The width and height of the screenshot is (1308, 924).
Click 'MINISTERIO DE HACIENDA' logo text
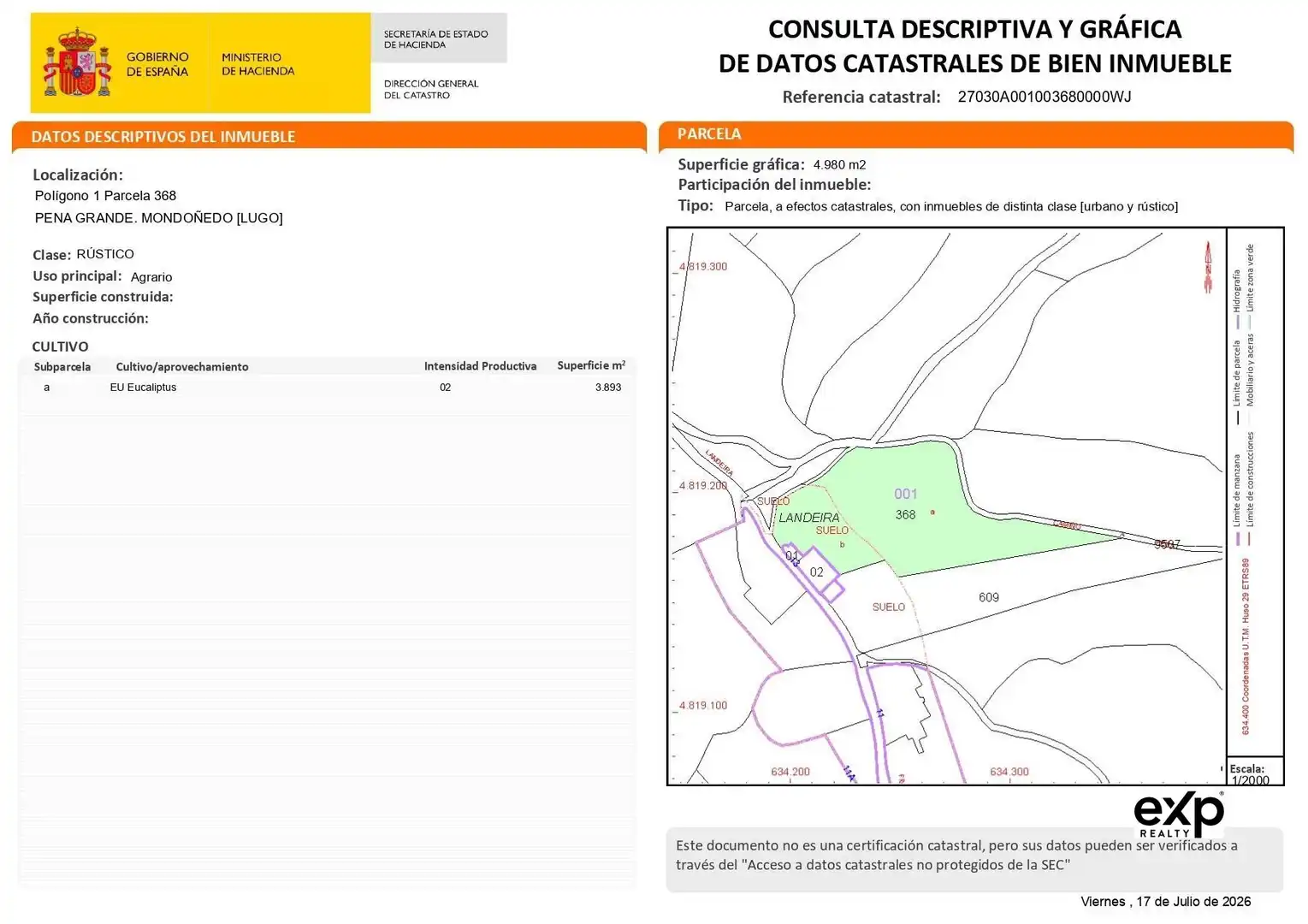[257, 64]
